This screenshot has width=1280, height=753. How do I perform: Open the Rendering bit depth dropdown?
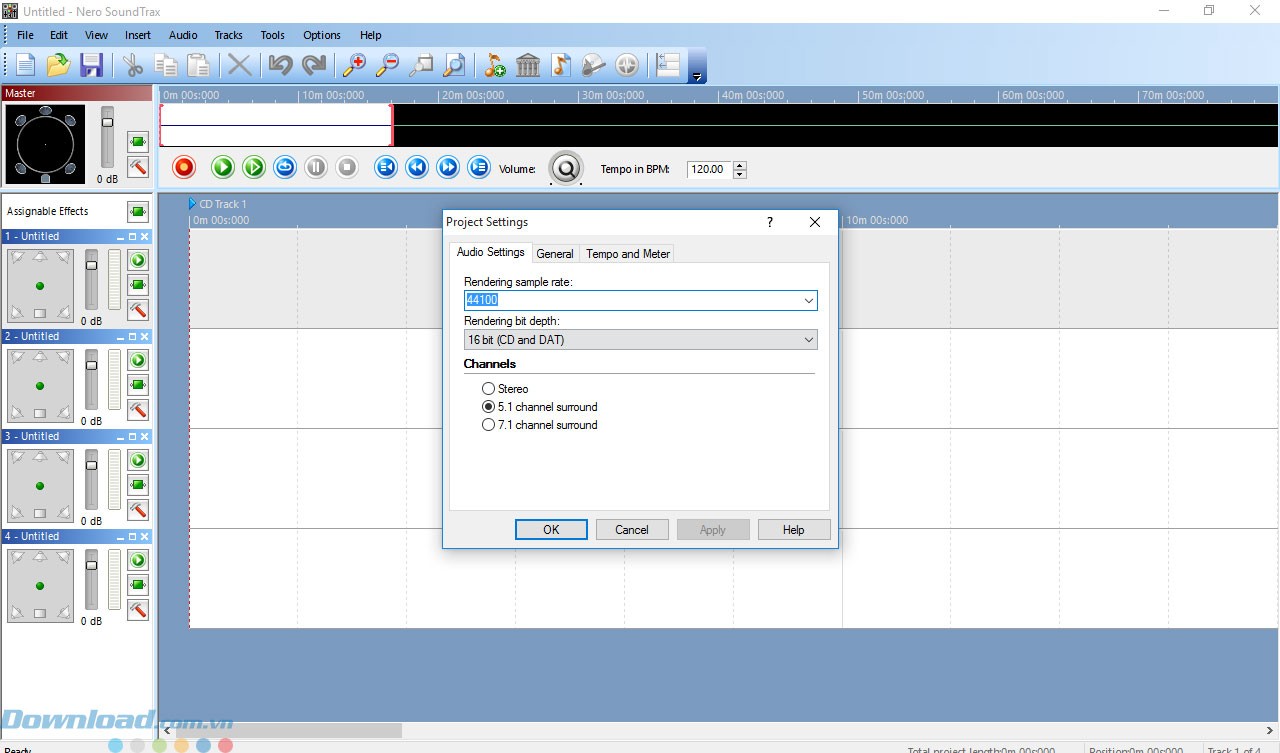[808, 340]
